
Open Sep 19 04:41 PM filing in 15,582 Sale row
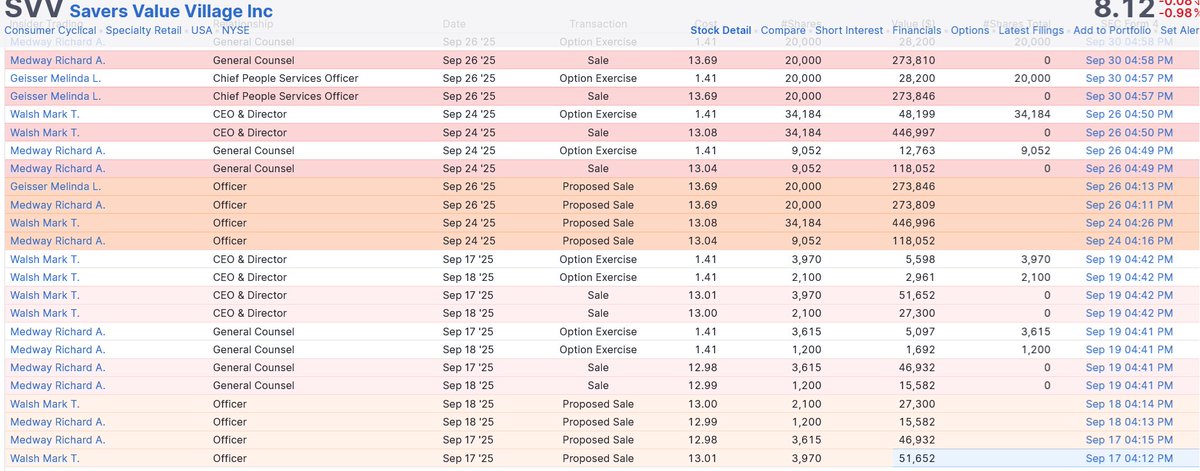click(1130, 385)
